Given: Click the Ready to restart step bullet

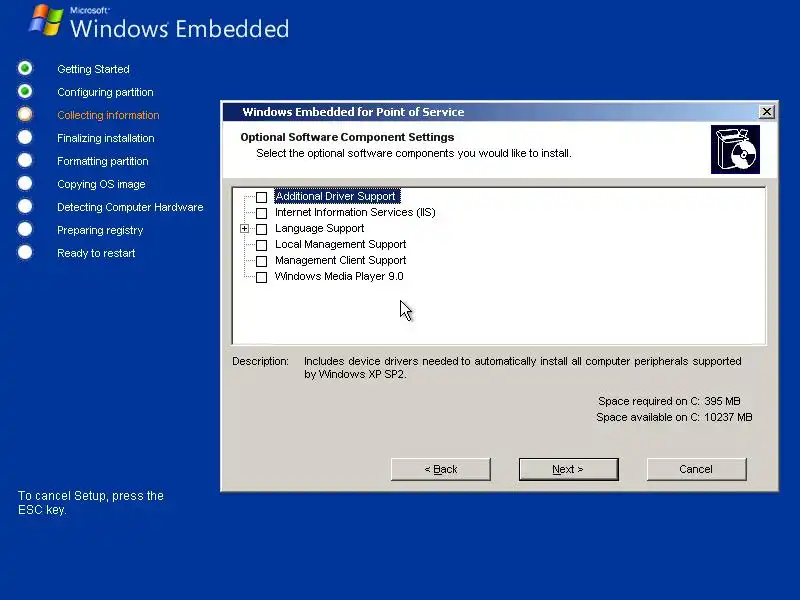Looking at the screenshot, I should click(x=25, y=252).
